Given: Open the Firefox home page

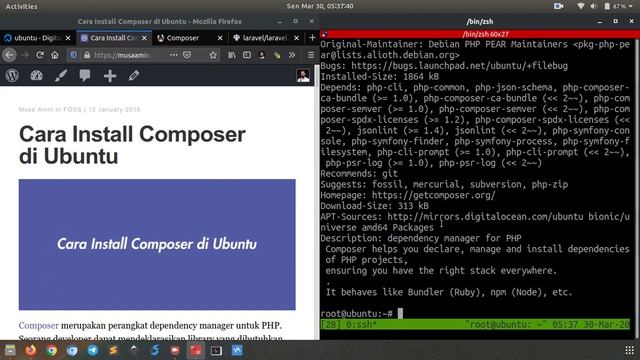Looking at the screenshot, I should pos(55,55).
